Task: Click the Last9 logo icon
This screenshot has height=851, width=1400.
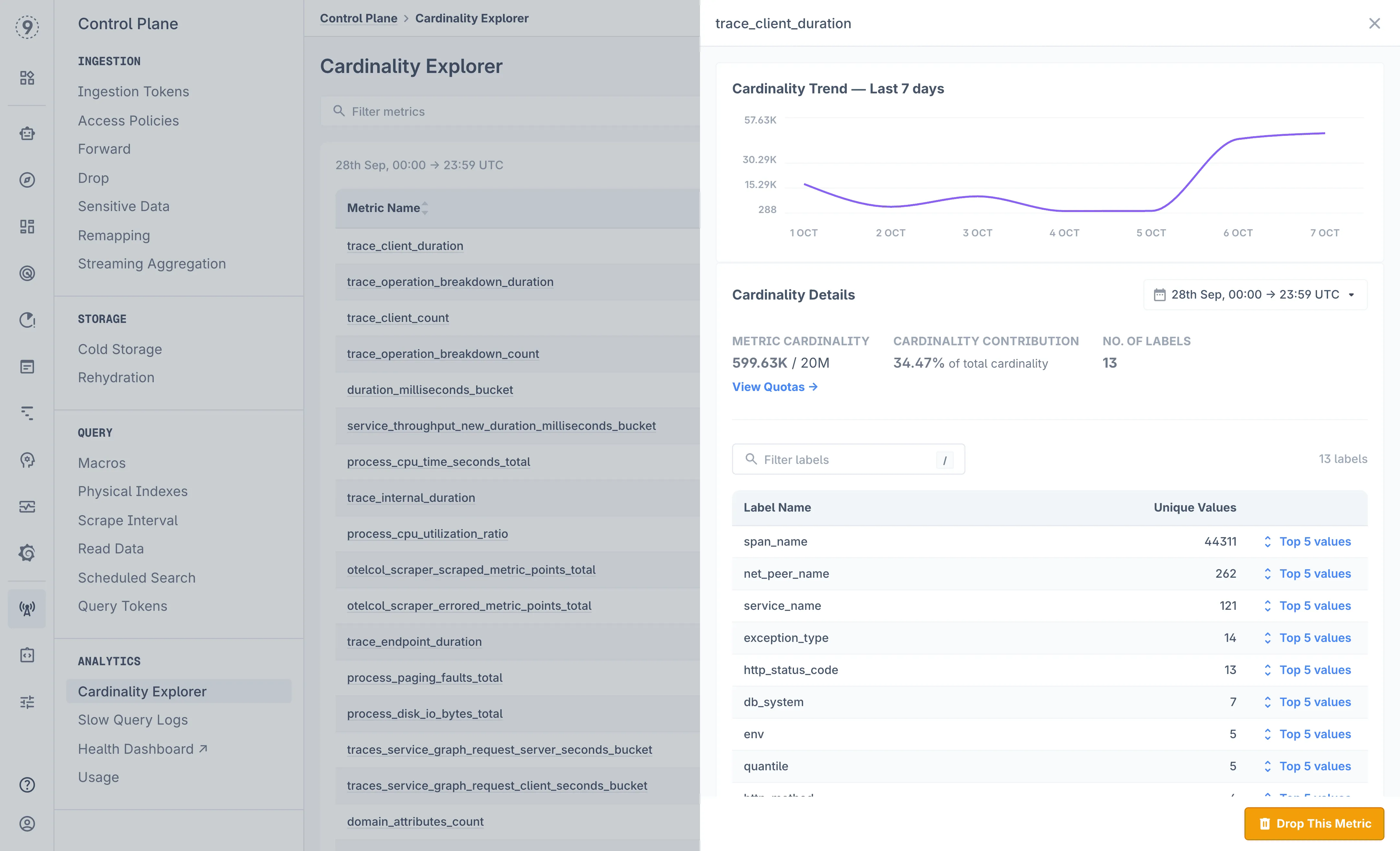Action: point(27,27)
